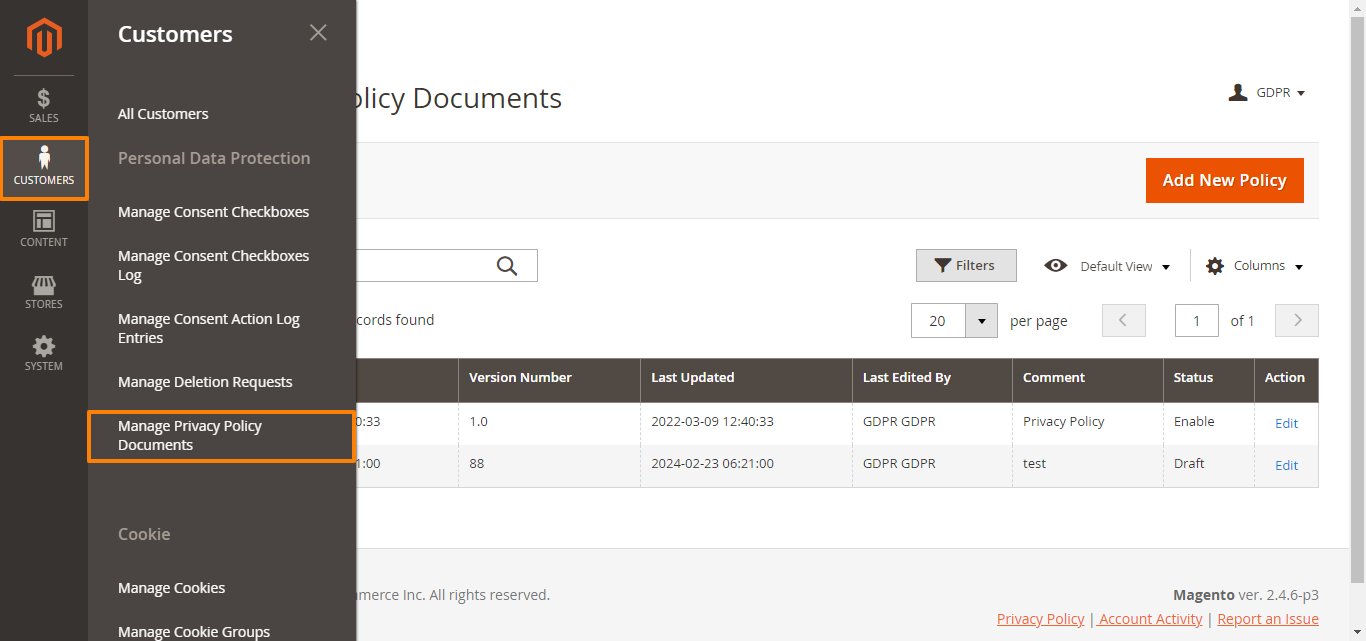Click the per page value field showing 20
This screenshot has height=641, width=1366.
pos(938,320)
